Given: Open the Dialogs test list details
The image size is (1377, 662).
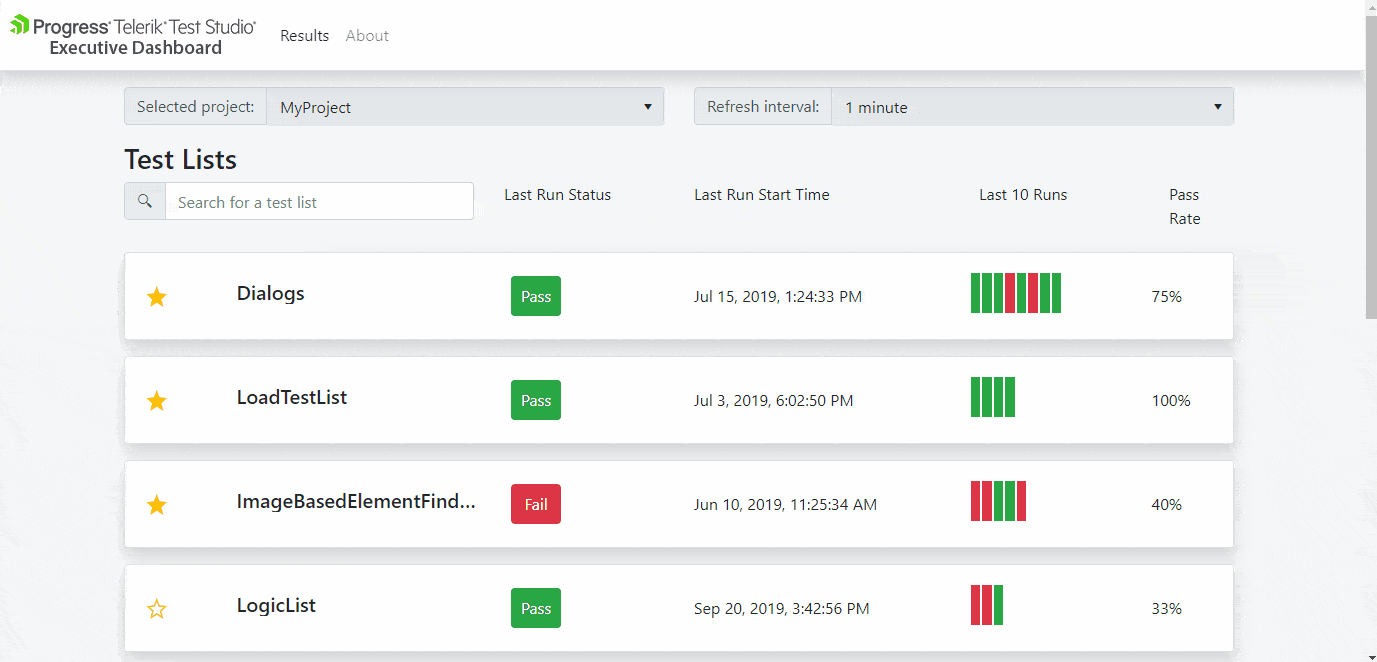Looking at the screenshot, I should [x=270, y=293].
